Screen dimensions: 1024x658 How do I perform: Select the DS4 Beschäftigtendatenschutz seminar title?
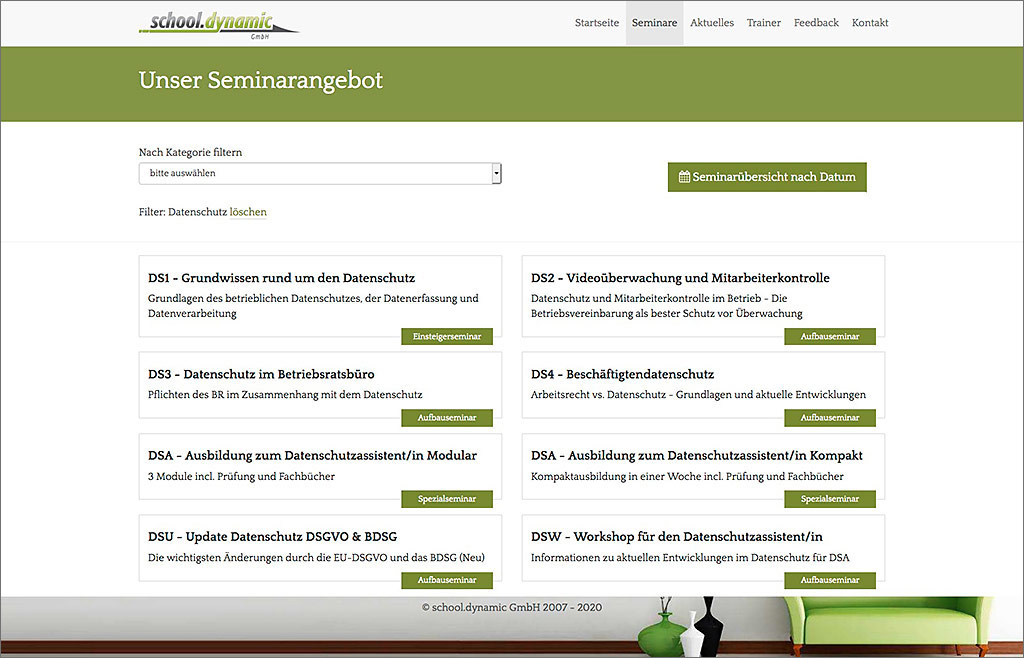622,374
